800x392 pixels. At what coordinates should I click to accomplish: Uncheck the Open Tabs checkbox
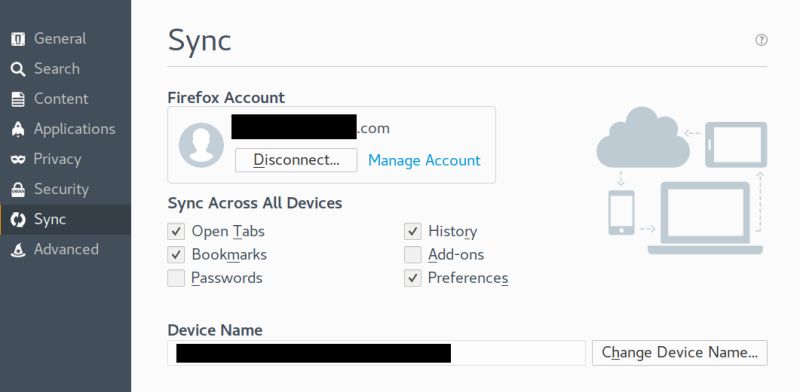[176, 231]
